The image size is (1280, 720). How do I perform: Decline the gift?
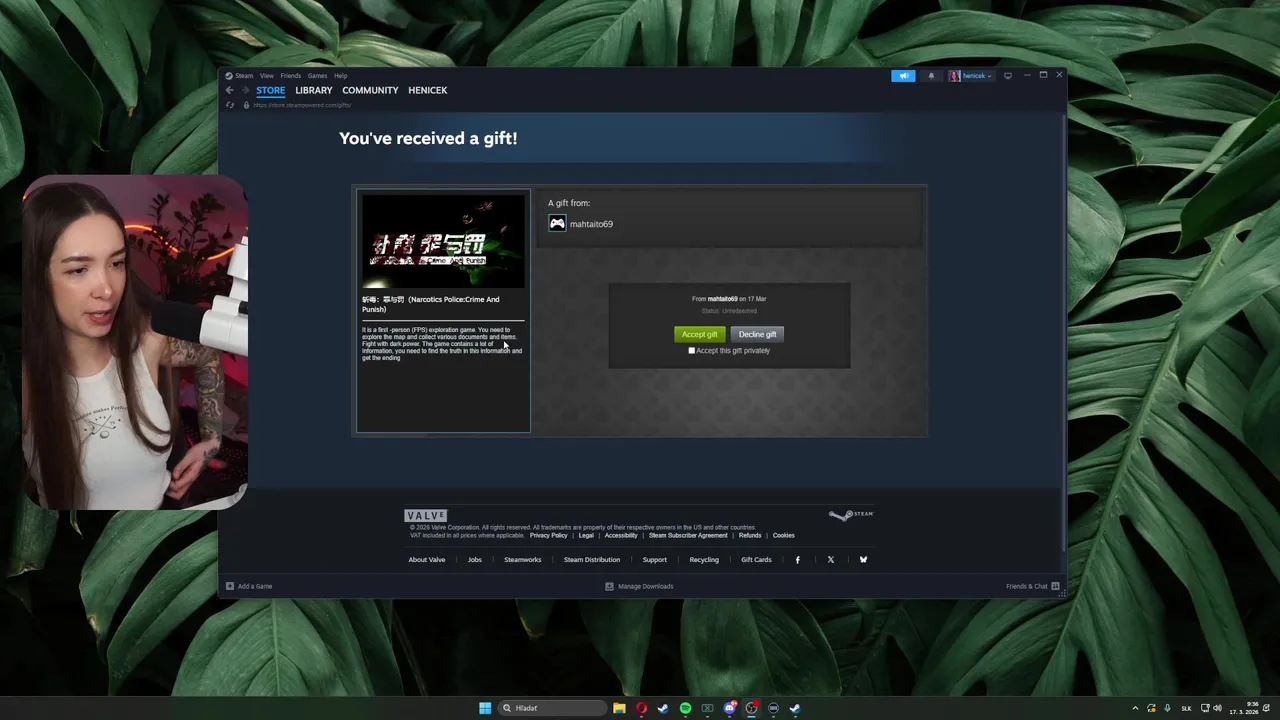point(757,334)
